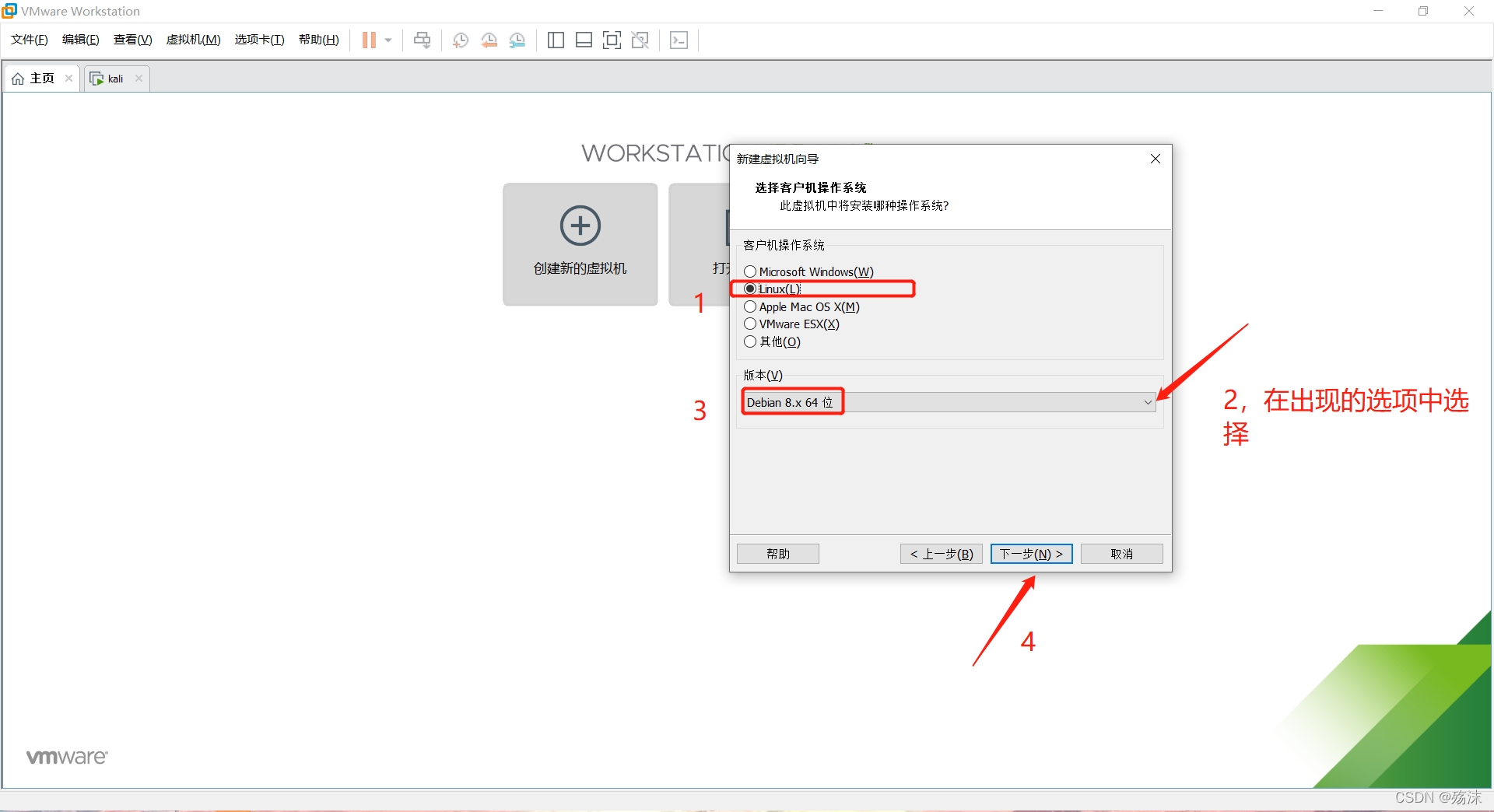
Task: Open the 虚拟机 menu
Action: coord(193,40)
